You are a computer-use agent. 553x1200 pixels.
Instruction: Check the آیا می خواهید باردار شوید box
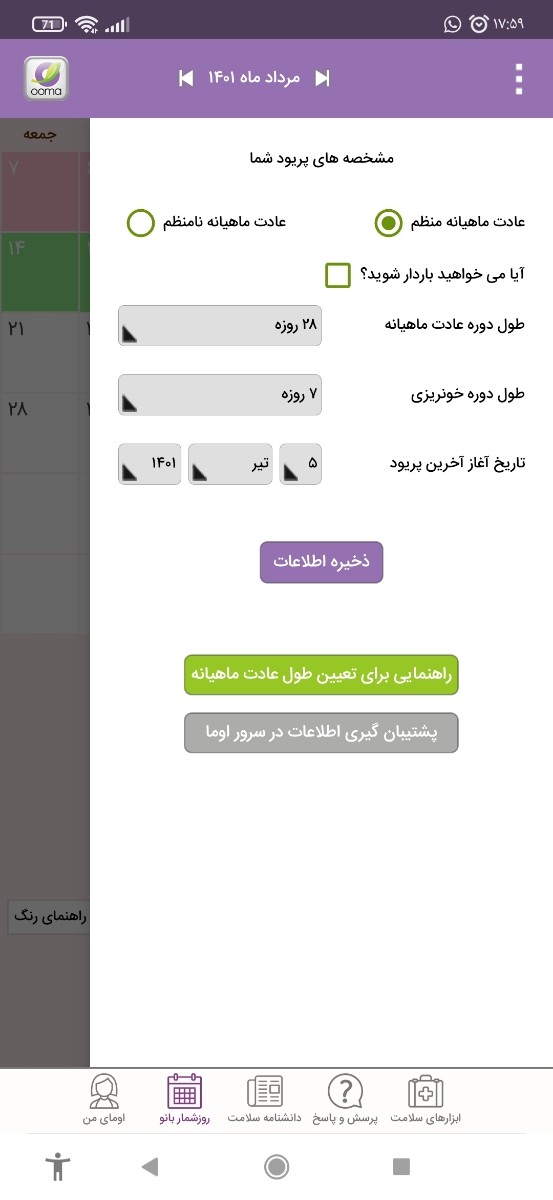pyautogui.click(x=339, y=275)
